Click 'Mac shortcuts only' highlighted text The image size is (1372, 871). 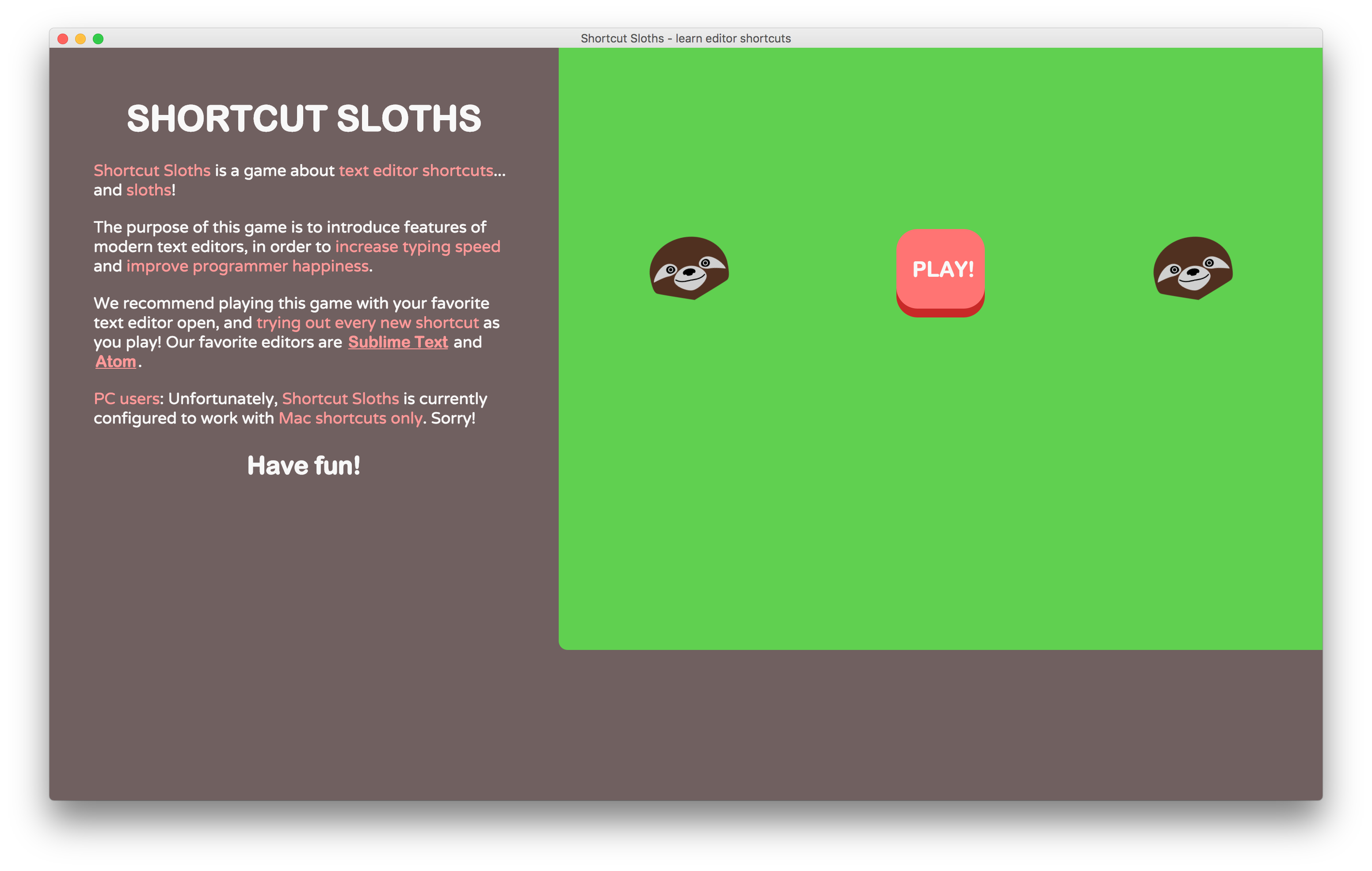tap(350, 418)
